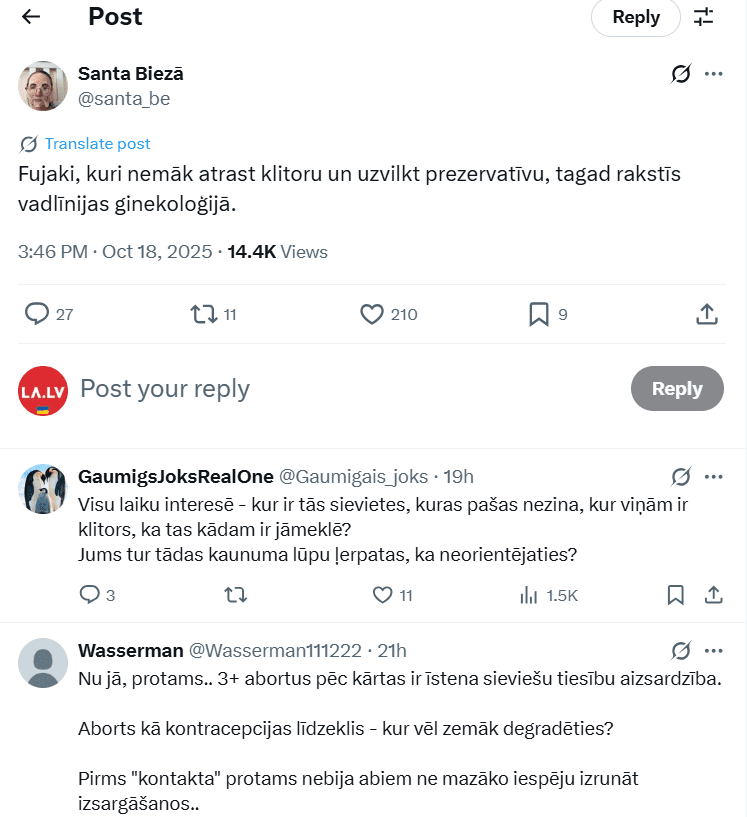Click Translate post link

click(x=97, y=144)
